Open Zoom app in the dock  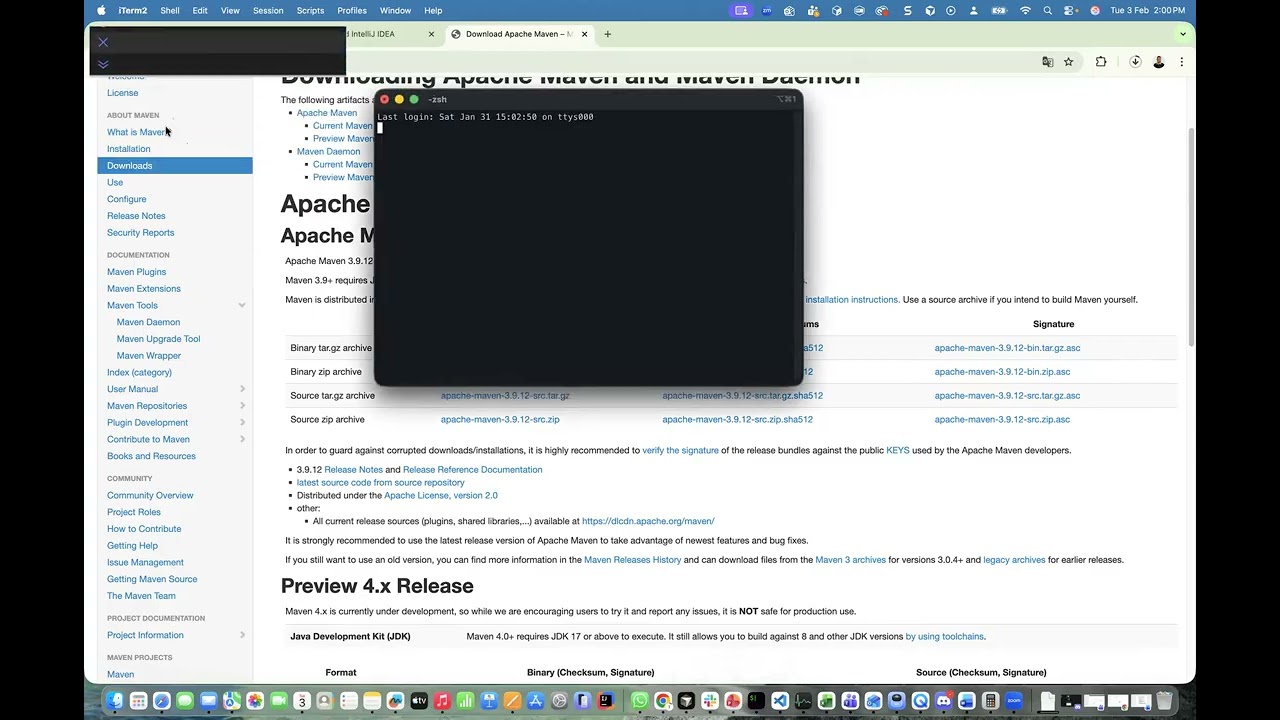tap(1013, 701)
